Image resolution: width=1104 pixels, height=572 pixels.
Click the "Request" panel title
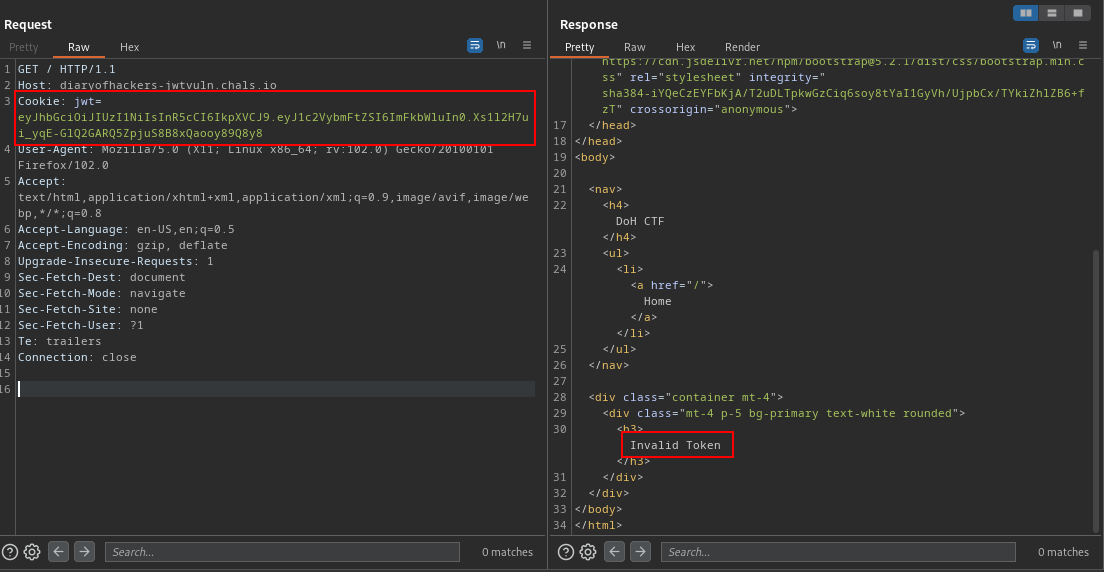[x=28, y=25]
